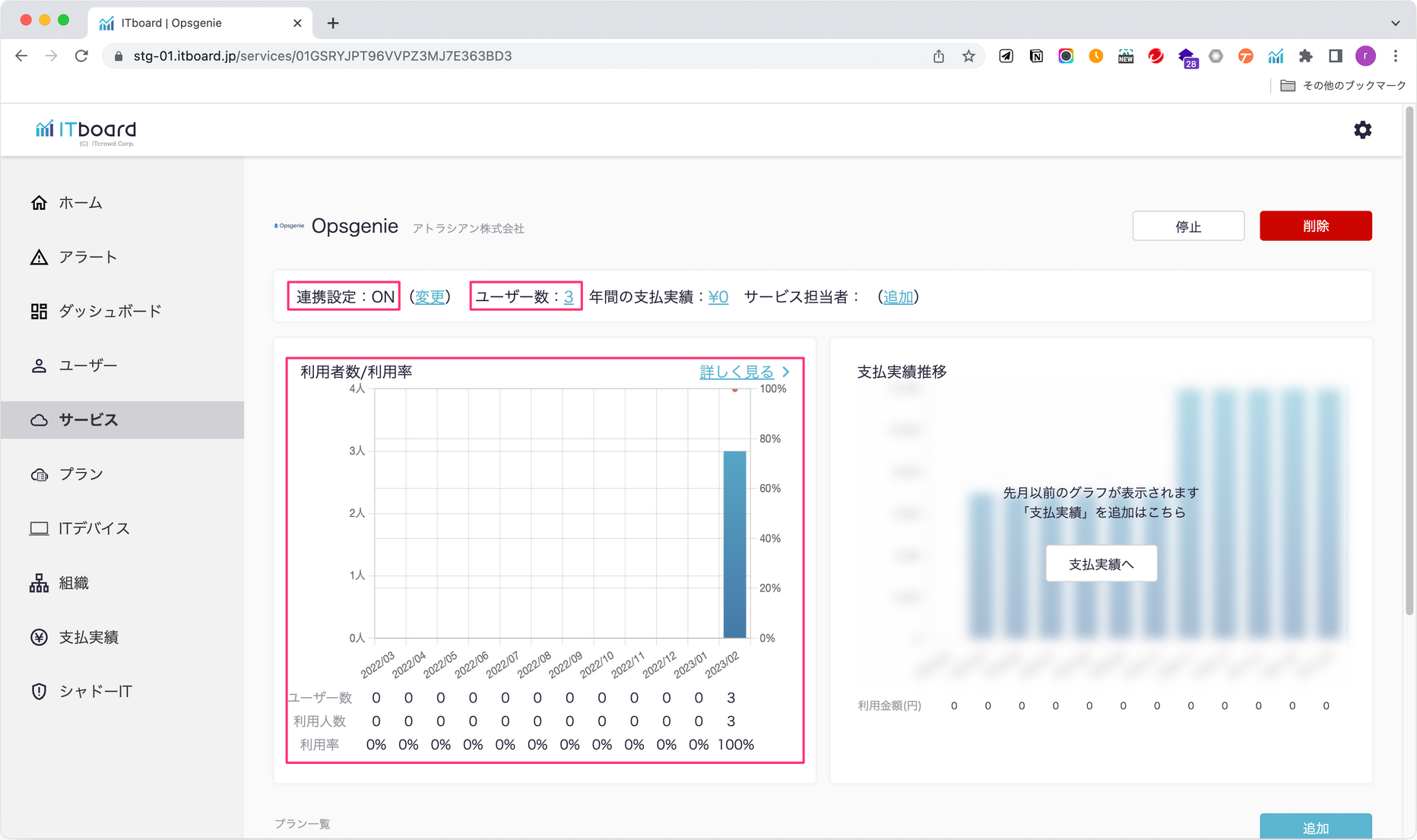
Task: Open プラン from the sidebar
Action: (81, 474)
